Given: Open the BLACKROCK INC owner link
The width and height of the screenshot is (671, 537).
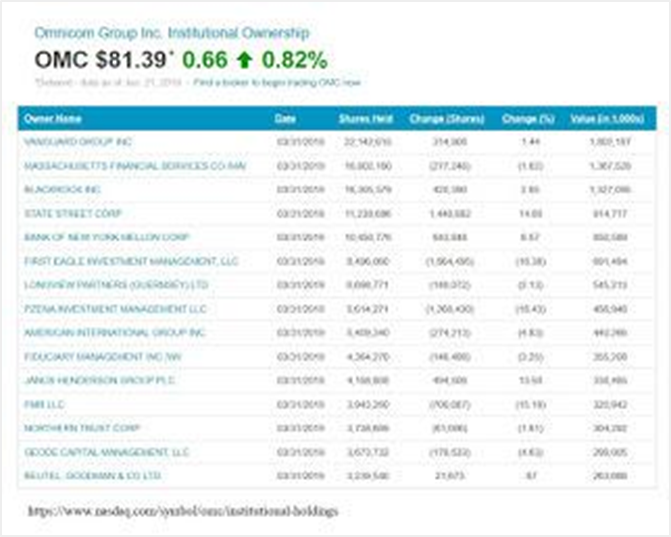Looking at the screenshot, I should click(x=62, y=189).
